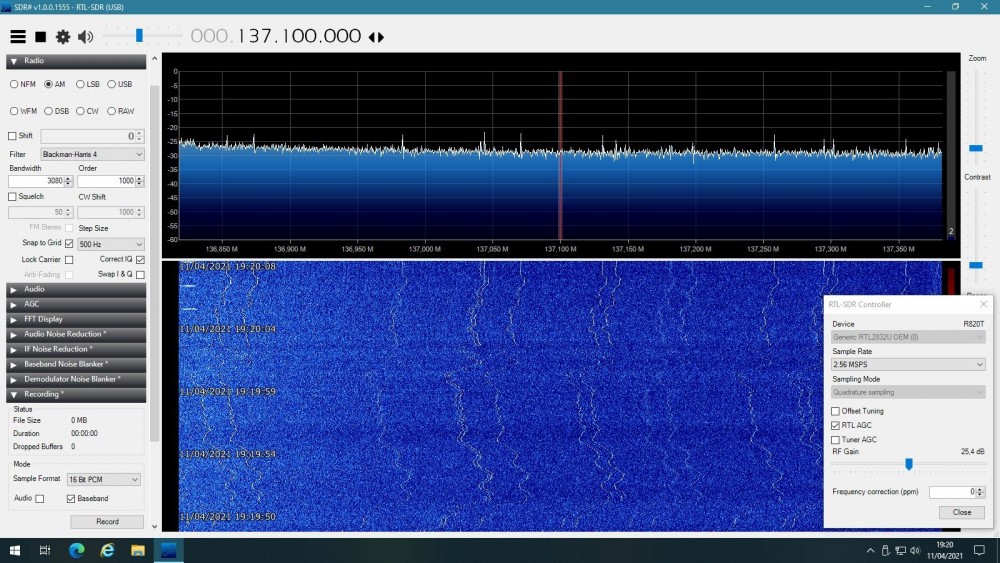The image size is (1000, 563).
Task: Stop the radio with the square button
Action: coord(40,37)
